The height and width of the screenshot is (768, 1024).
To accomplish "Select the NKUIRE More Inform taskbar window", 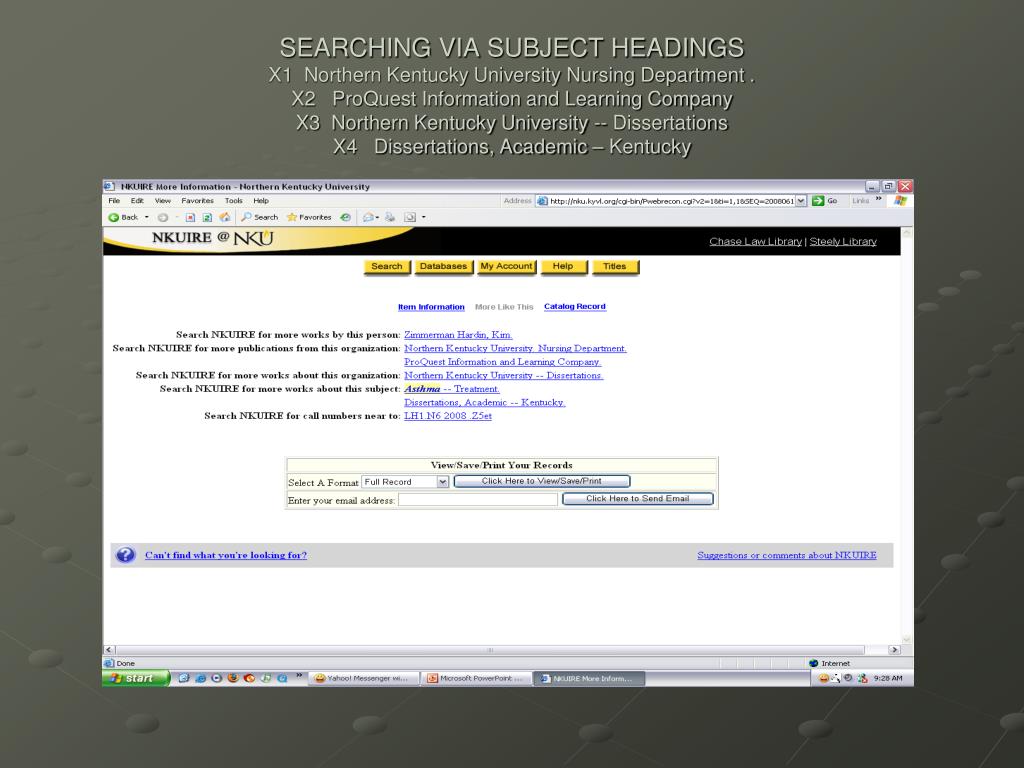I will [x=589, y=679].
